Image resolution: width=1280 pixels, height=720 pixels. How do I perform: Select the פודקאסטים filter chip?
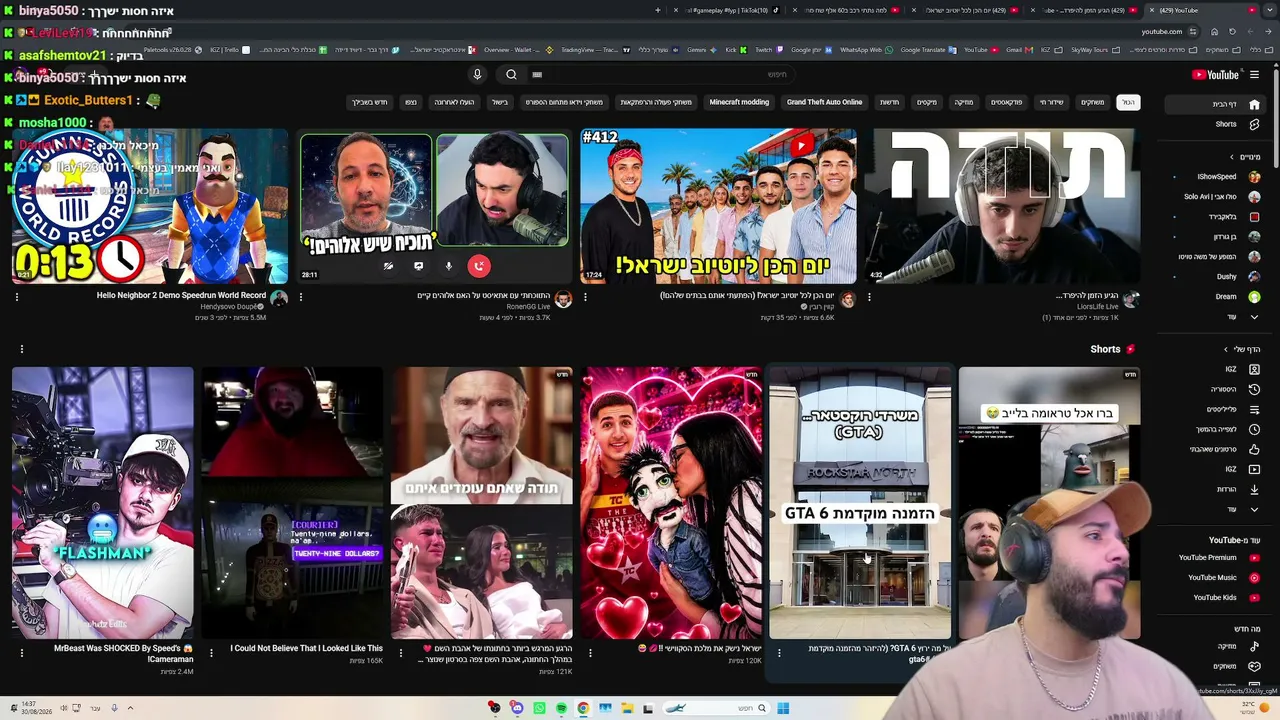pos(1006,102)
